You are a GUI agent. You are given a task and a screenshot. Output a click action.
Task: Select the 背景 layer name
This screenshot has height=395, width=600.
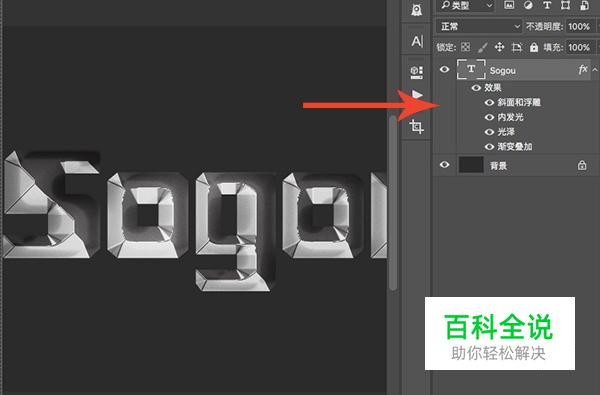click(498, 166)
